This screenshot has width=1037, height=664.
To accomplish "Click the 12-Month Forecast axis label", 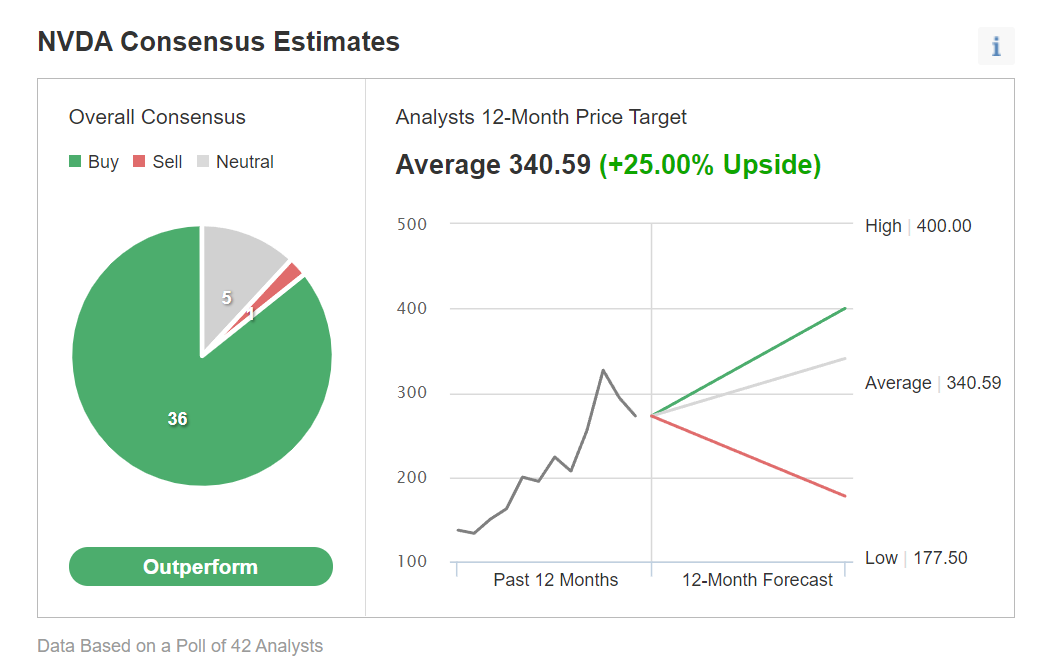I will pos(757,580).
